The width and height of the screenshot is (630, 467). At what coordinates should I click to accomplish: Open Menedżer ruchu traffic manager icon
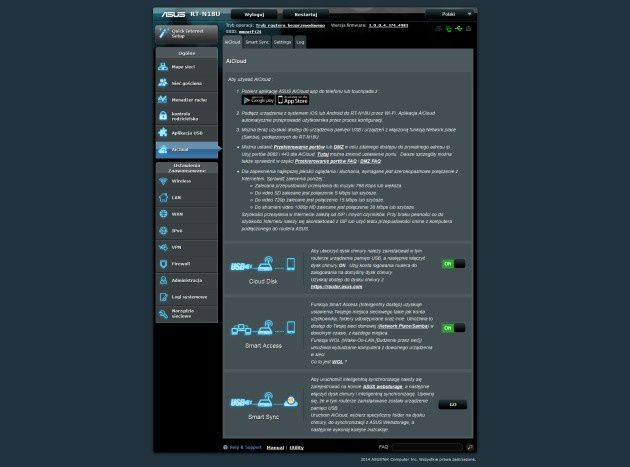point(163,99)
